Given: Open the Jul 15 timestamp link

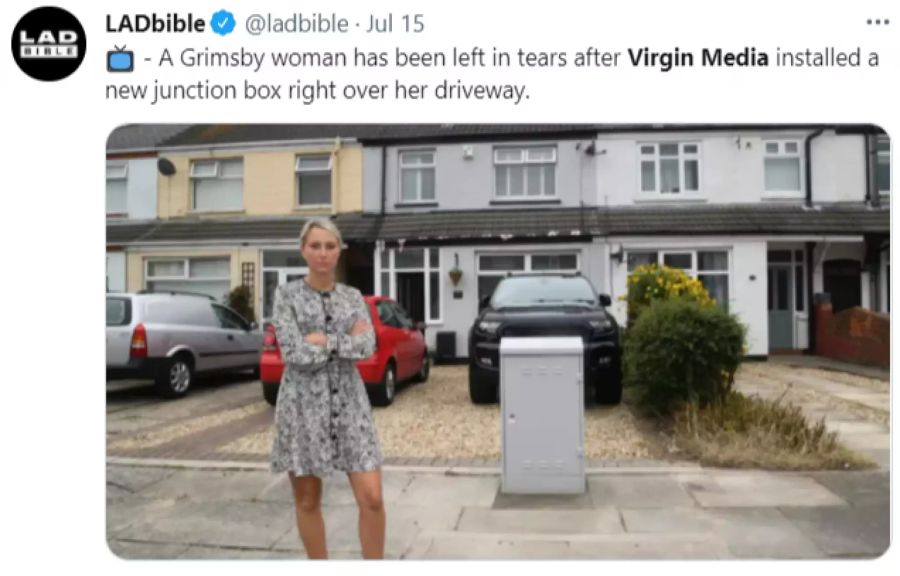Looking at the screenshot, I should point(395,24).
